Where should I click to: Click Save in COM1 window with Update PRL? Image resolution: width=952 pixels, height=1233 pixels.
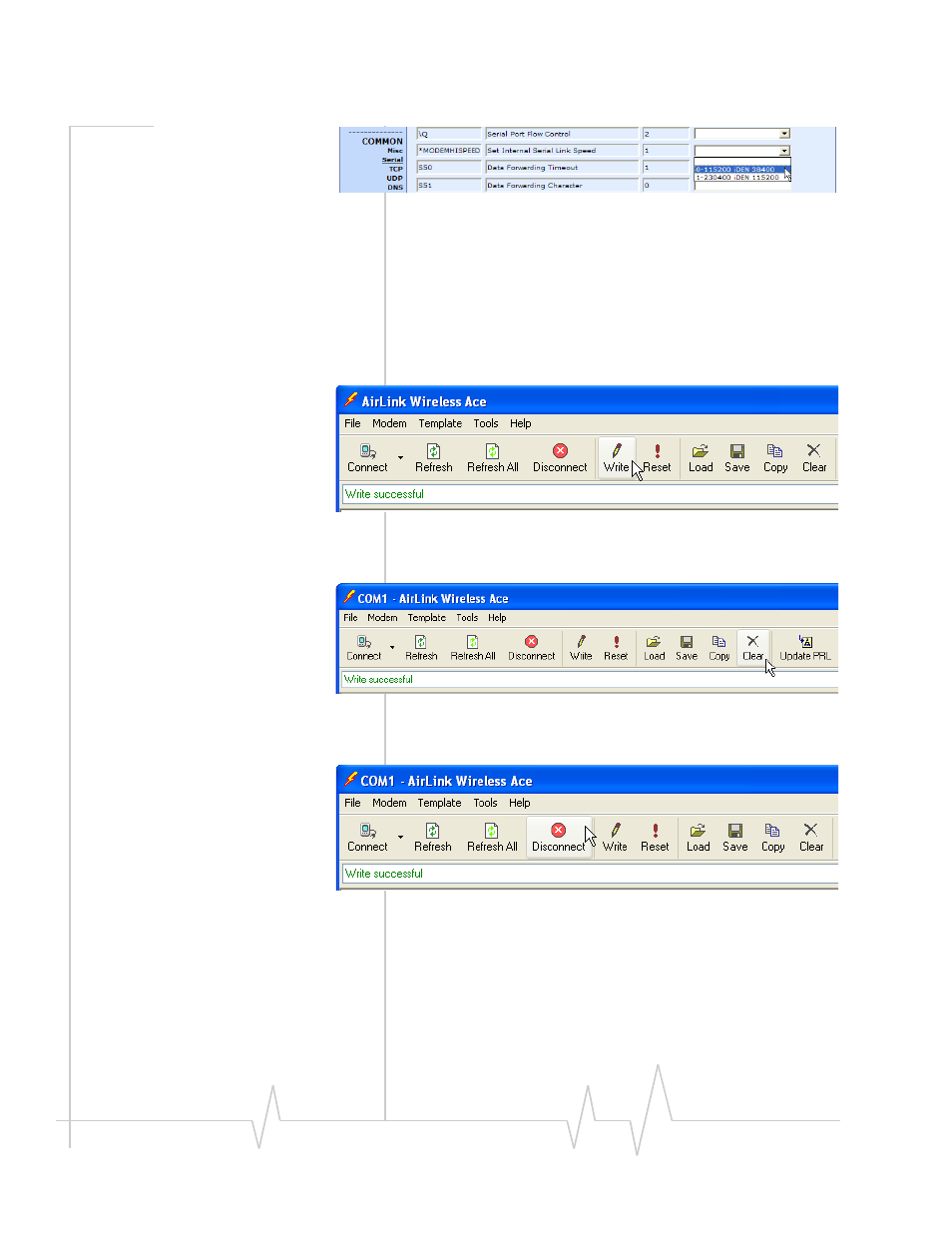(x=687, y=648)
